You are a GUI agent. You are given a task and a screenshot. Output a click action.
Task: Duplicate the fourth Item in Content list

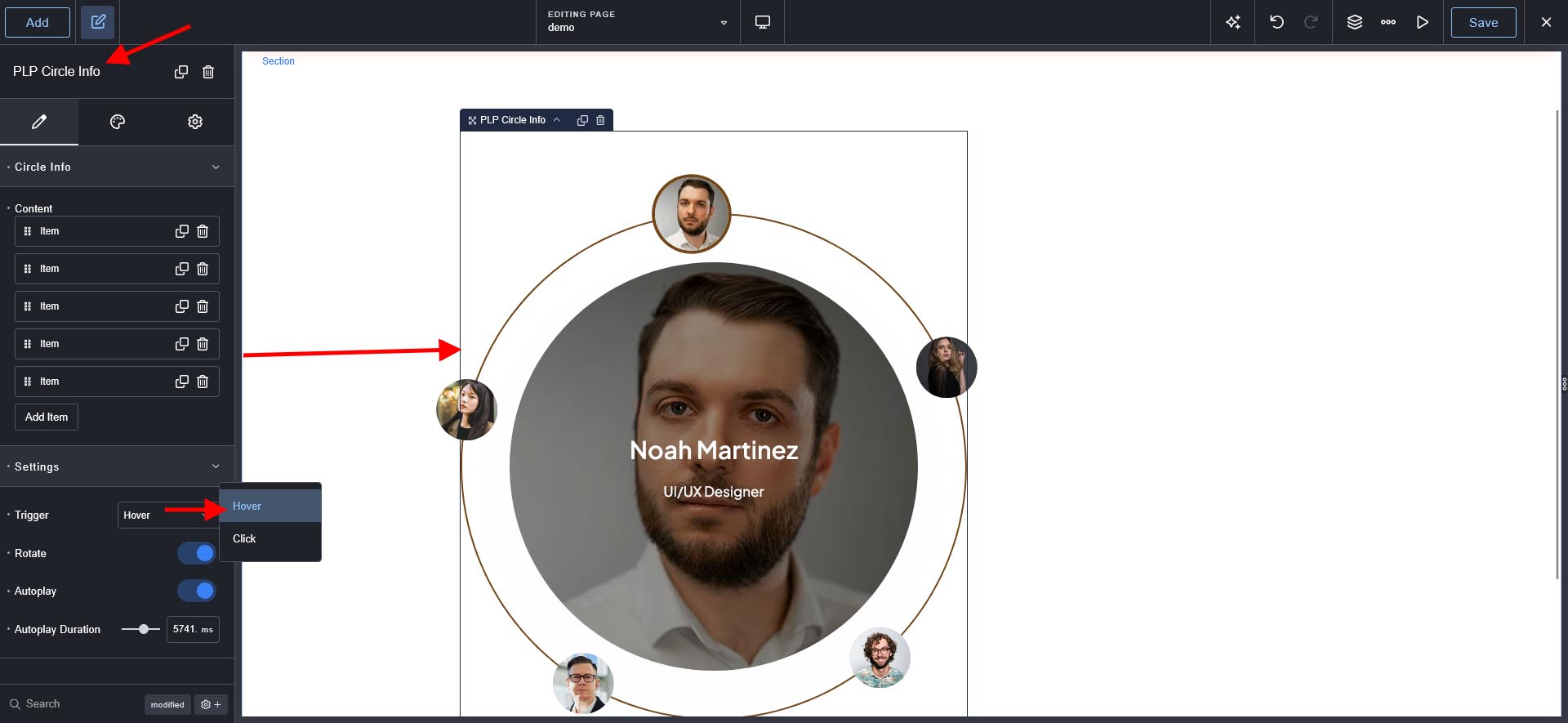point(182,344)
